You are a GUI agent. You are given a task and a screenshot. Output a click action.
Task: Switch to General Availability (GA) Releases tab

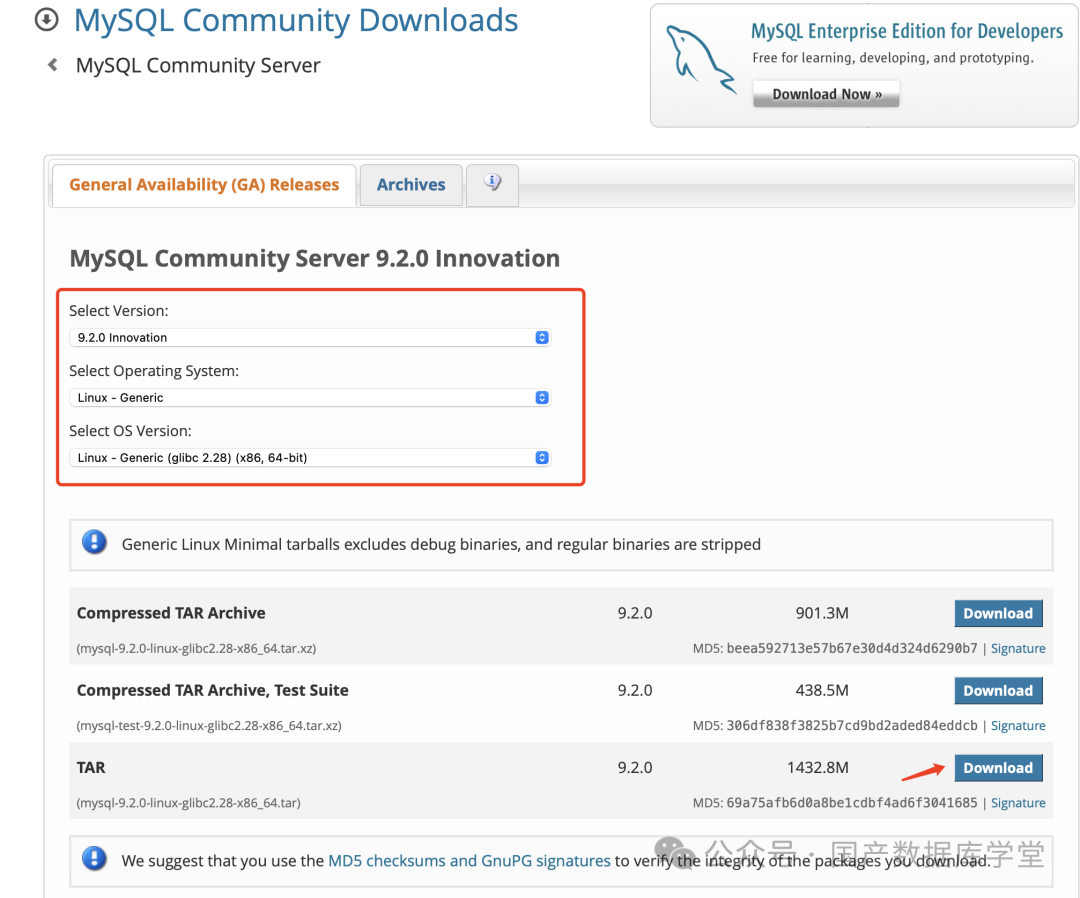click(x=204, y=185)
